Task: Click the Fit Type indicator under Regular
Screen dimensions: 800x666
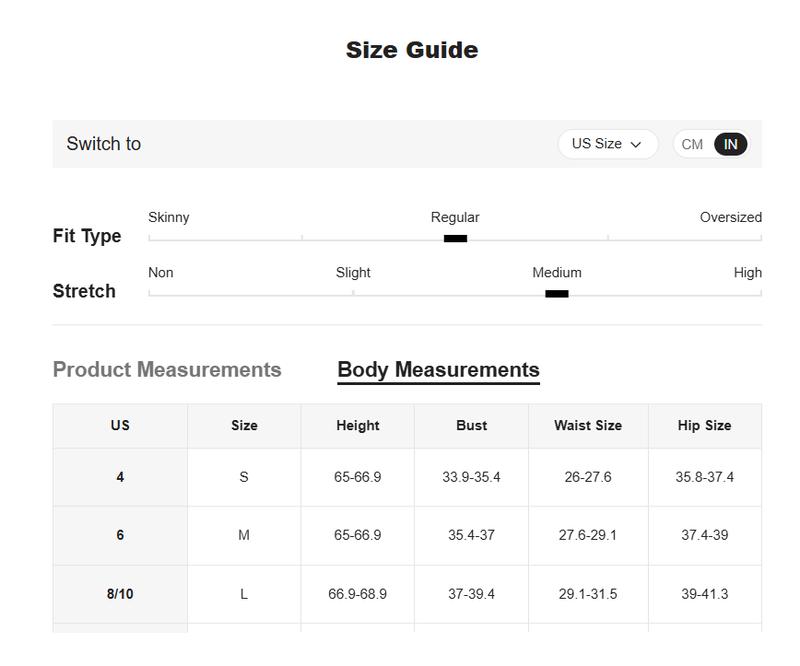Action: (455, 238)
